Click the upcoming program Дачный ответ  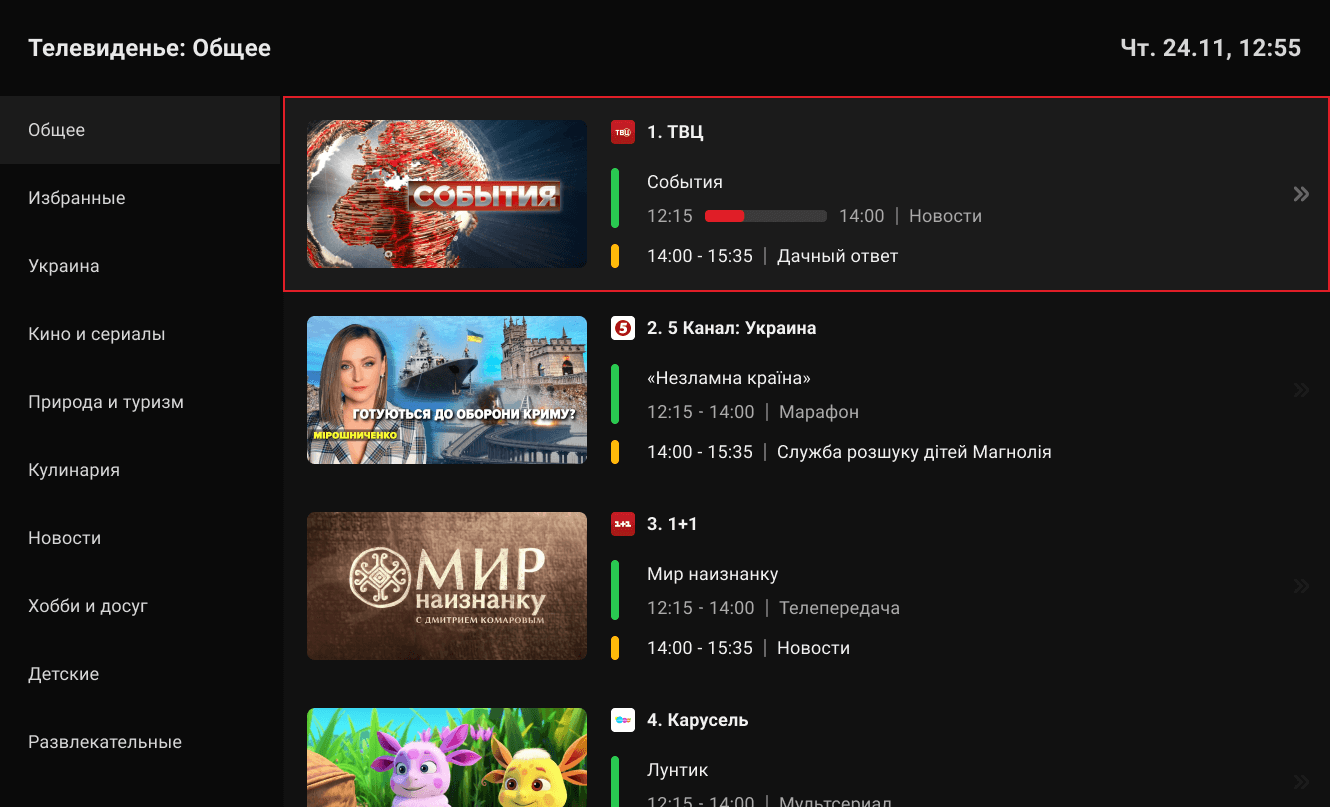tap(838, 256)
